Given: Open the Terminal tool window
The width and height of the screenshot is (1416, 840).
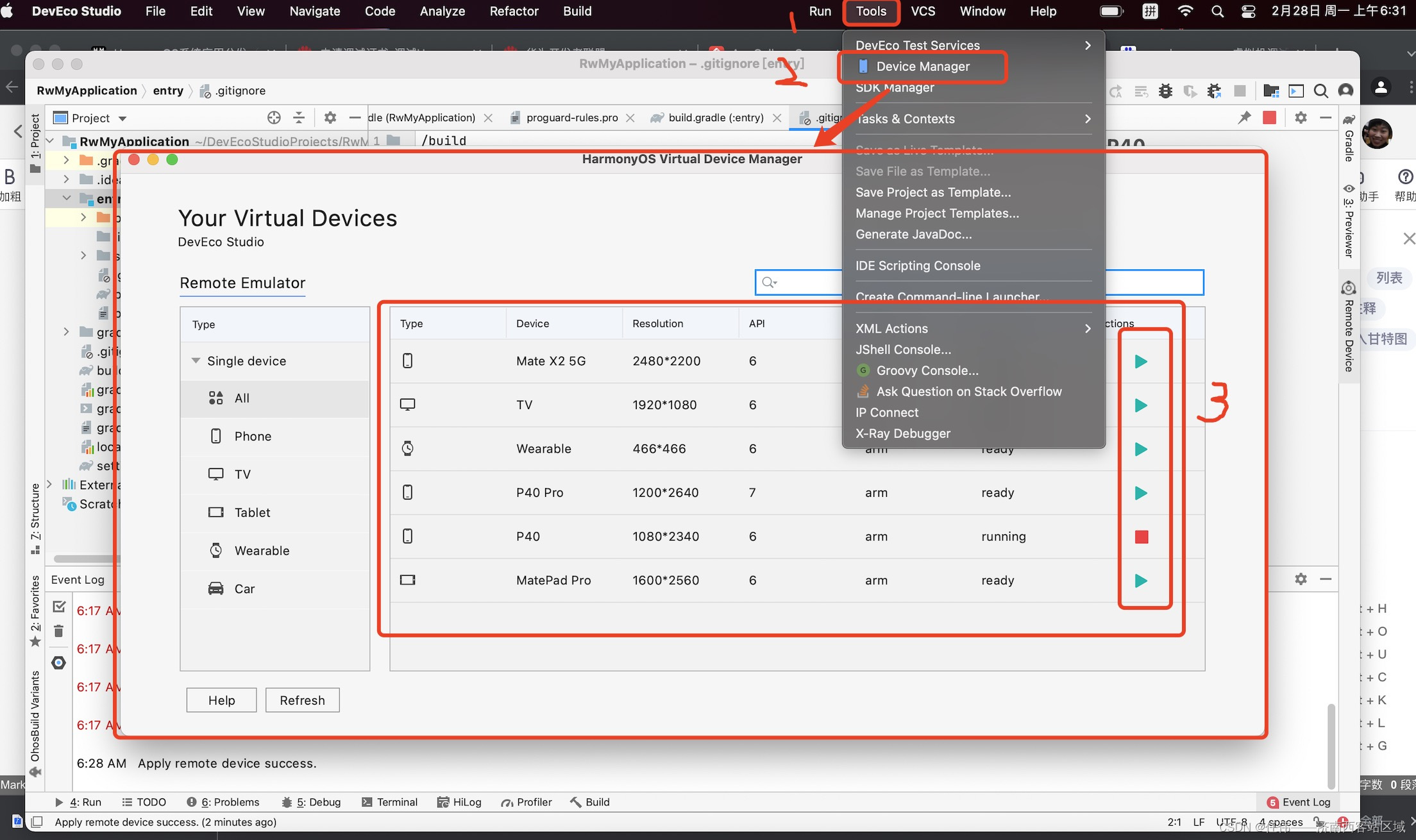Looking at the screenshot, I should (x=390, y=802).
